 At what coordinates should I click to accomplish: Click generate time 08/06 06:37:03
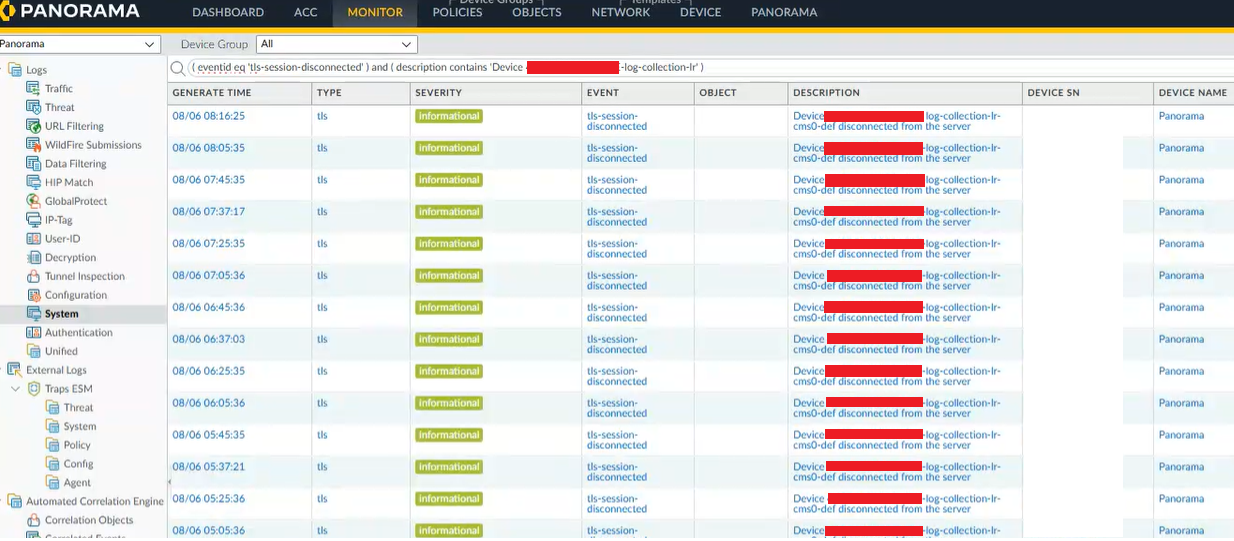(208, 340)
